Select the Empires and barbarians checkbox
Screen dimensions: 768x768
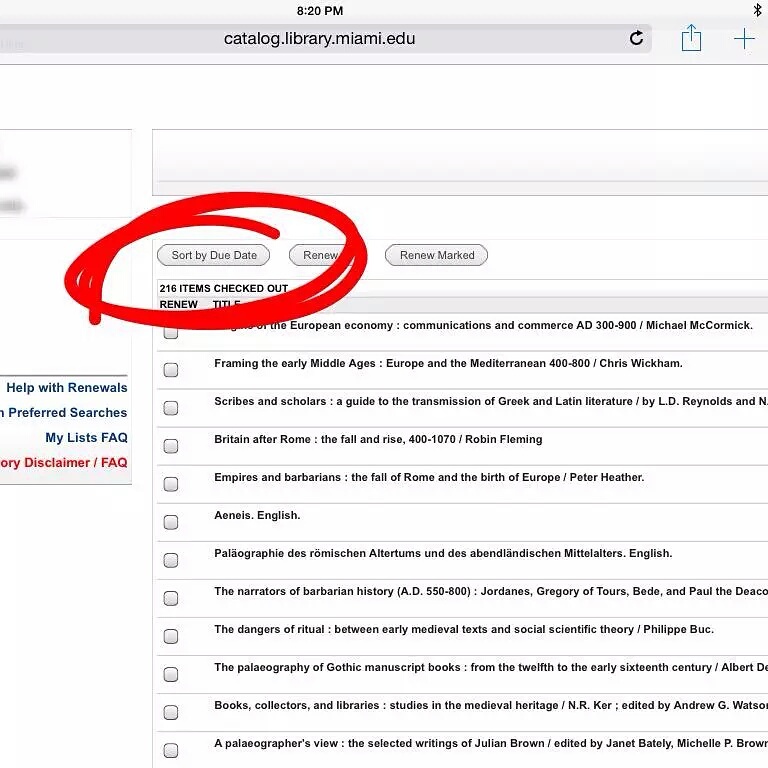pos(171,484)
